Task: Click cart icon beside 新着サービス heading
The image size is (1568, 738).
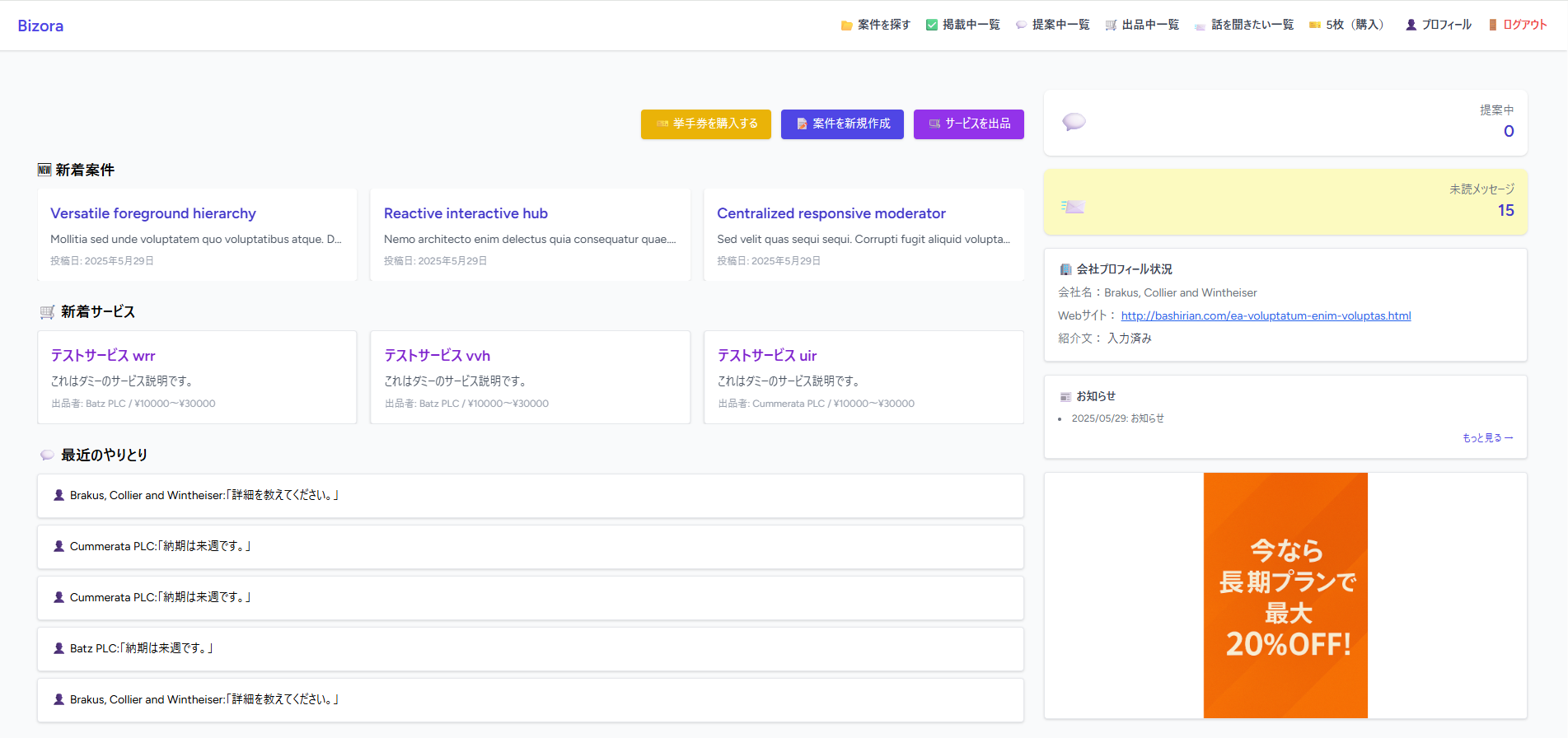Action: pyautogui.click(x=47, y=312)
